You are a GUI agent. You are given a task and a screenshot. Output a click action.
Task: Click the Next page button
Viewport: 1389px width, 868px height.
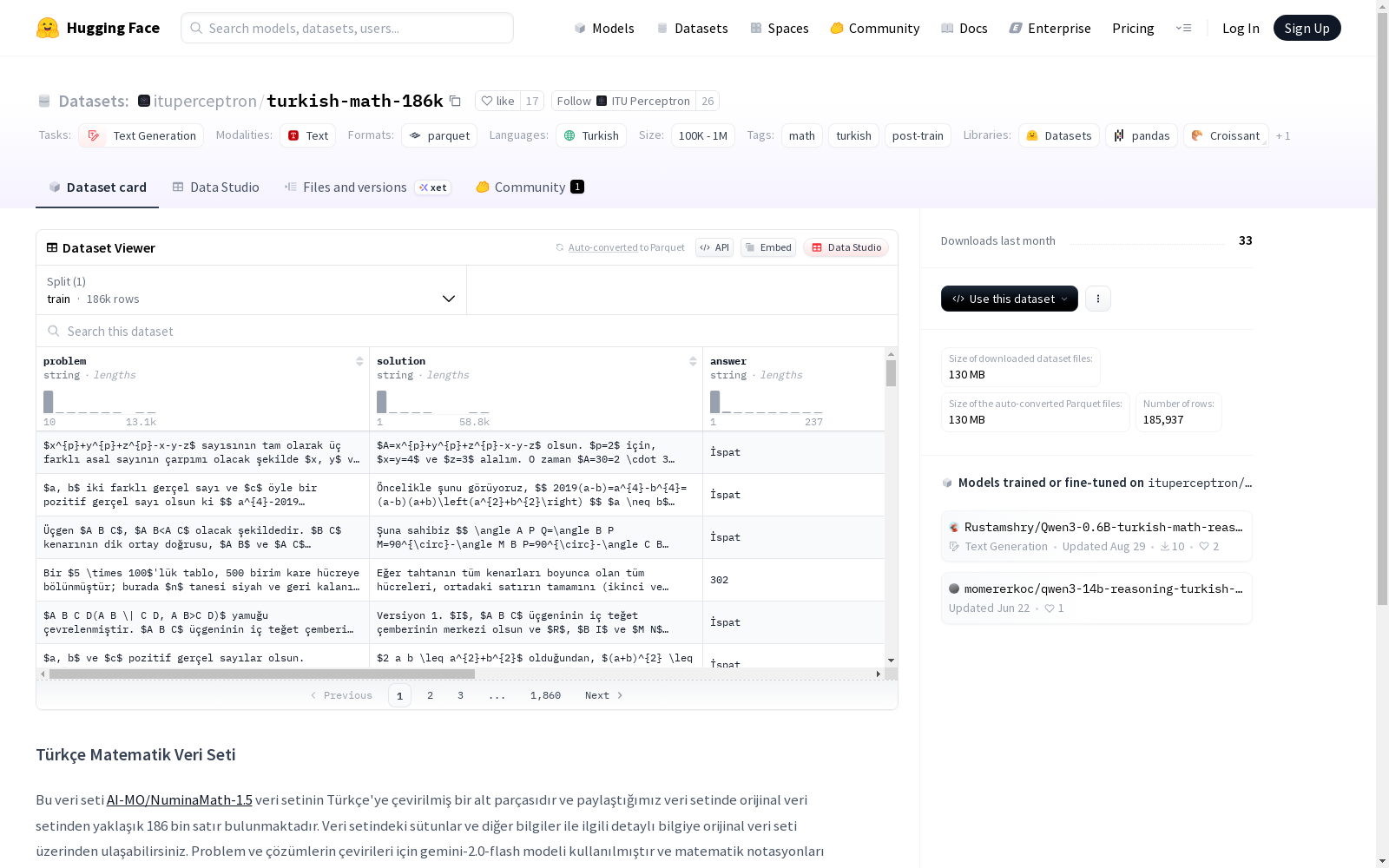604,695
